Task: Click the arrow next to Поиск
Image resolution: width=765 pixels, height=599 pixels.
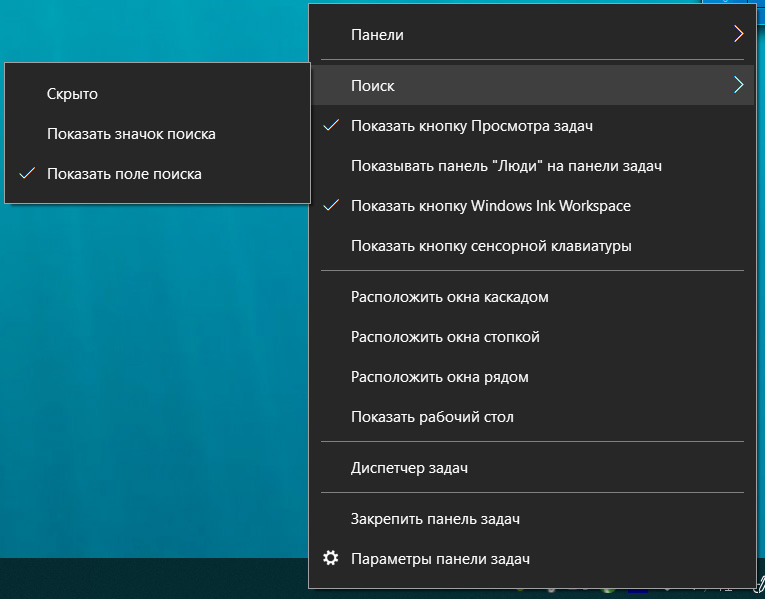Action: tap(738, 86)
